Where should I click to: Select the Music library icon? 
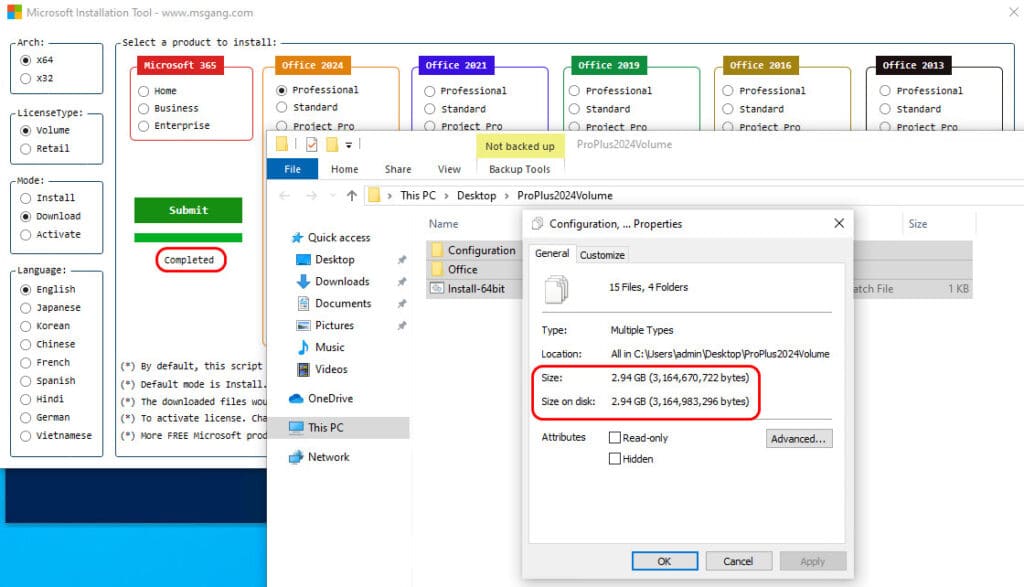click(x=304, y=347)
